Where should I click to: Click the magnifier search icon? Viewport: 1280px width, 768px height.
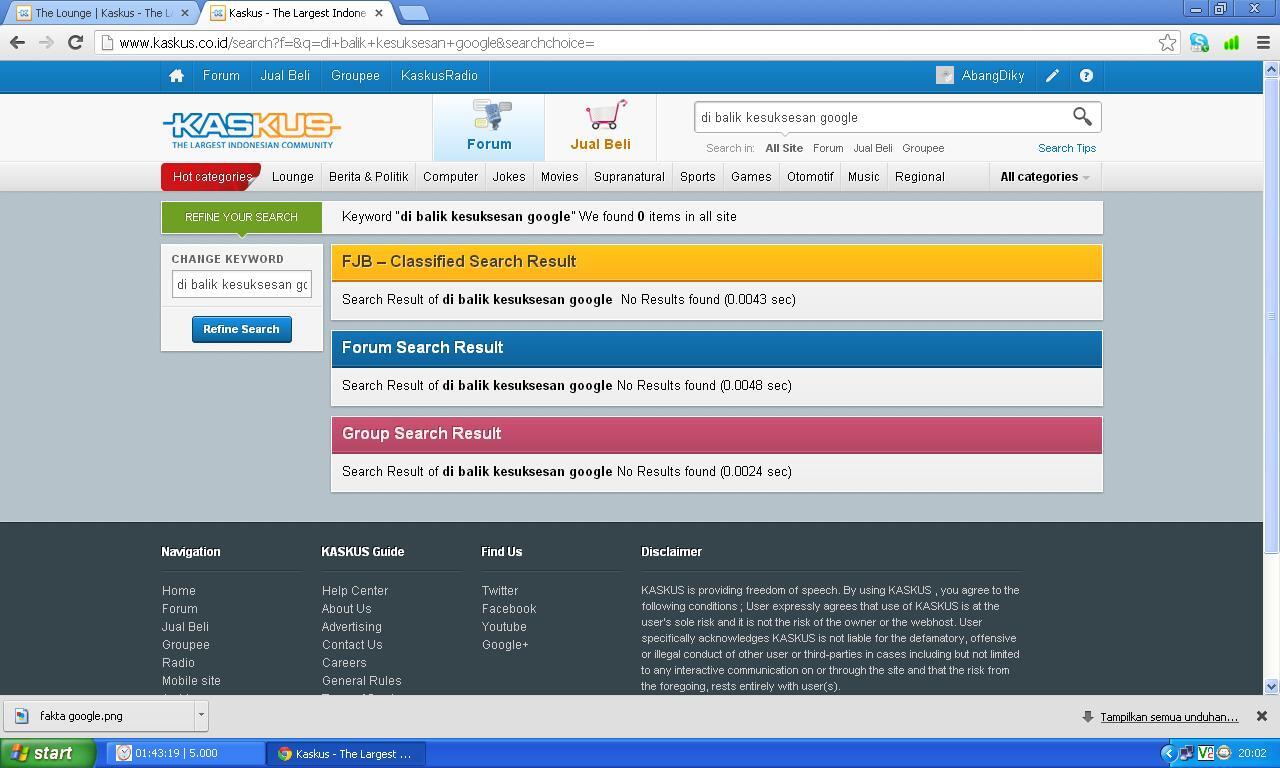tap(1082, 117)
